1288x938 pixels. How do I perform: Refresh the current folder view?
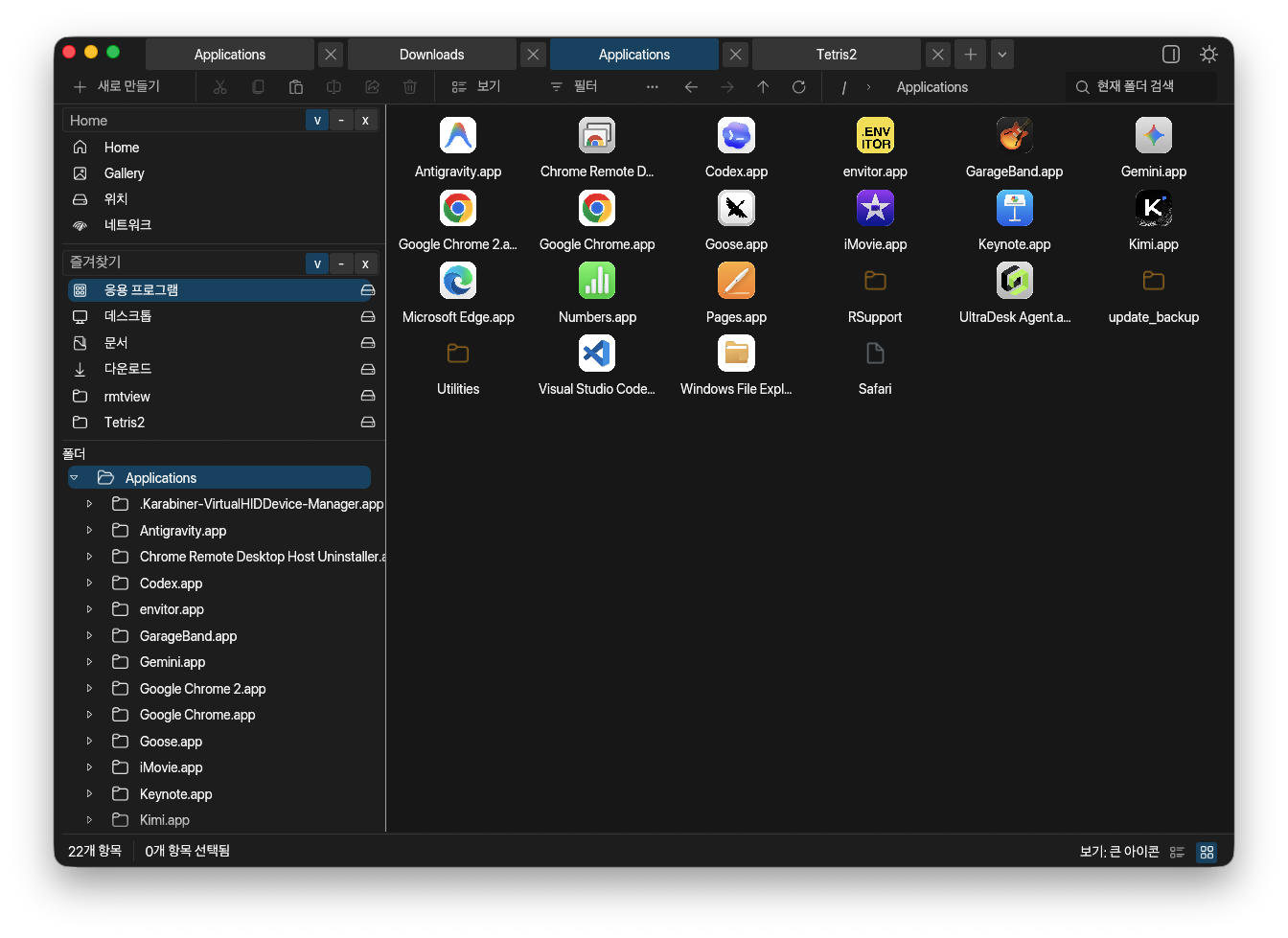799,87
